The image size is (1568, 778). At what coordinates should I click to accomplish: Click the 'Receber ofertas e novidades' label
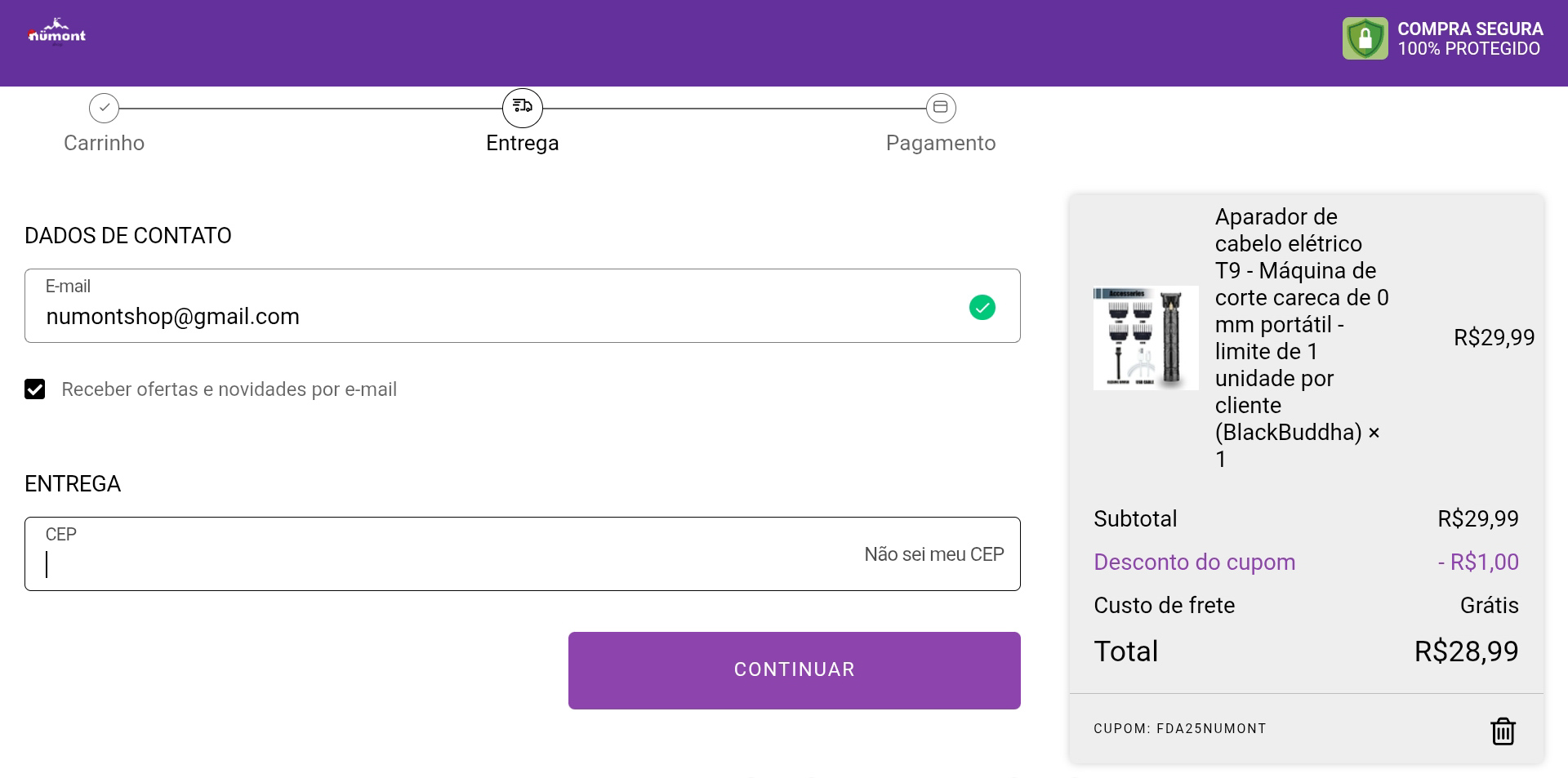[x=229, y=389]
